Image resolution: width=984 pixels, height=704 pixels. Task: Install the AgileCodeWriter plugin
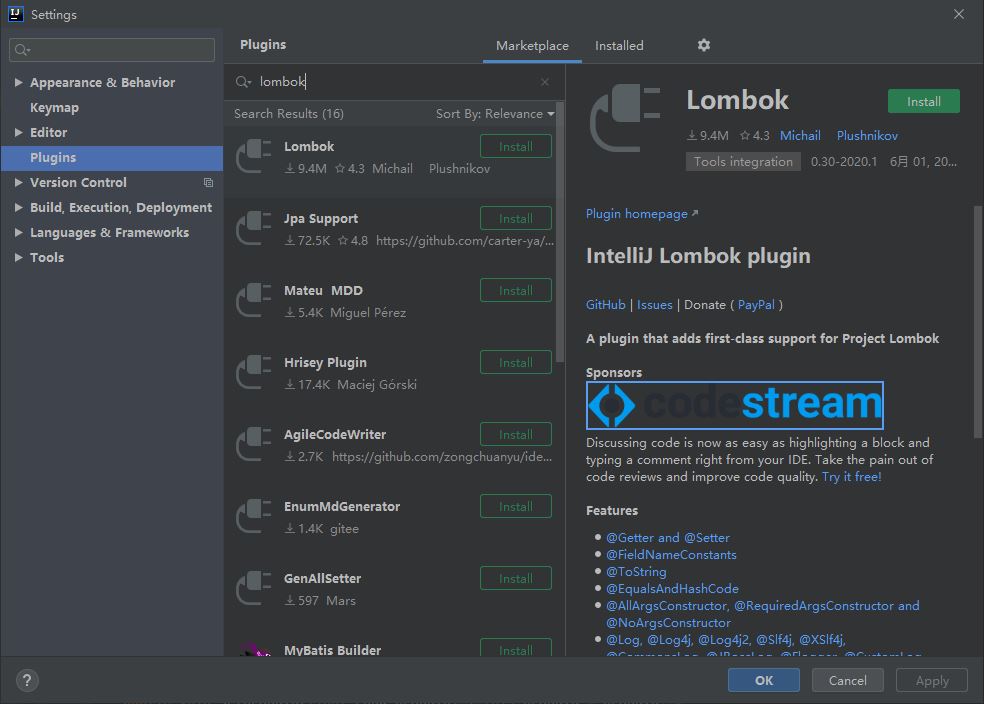pos(516,434)
